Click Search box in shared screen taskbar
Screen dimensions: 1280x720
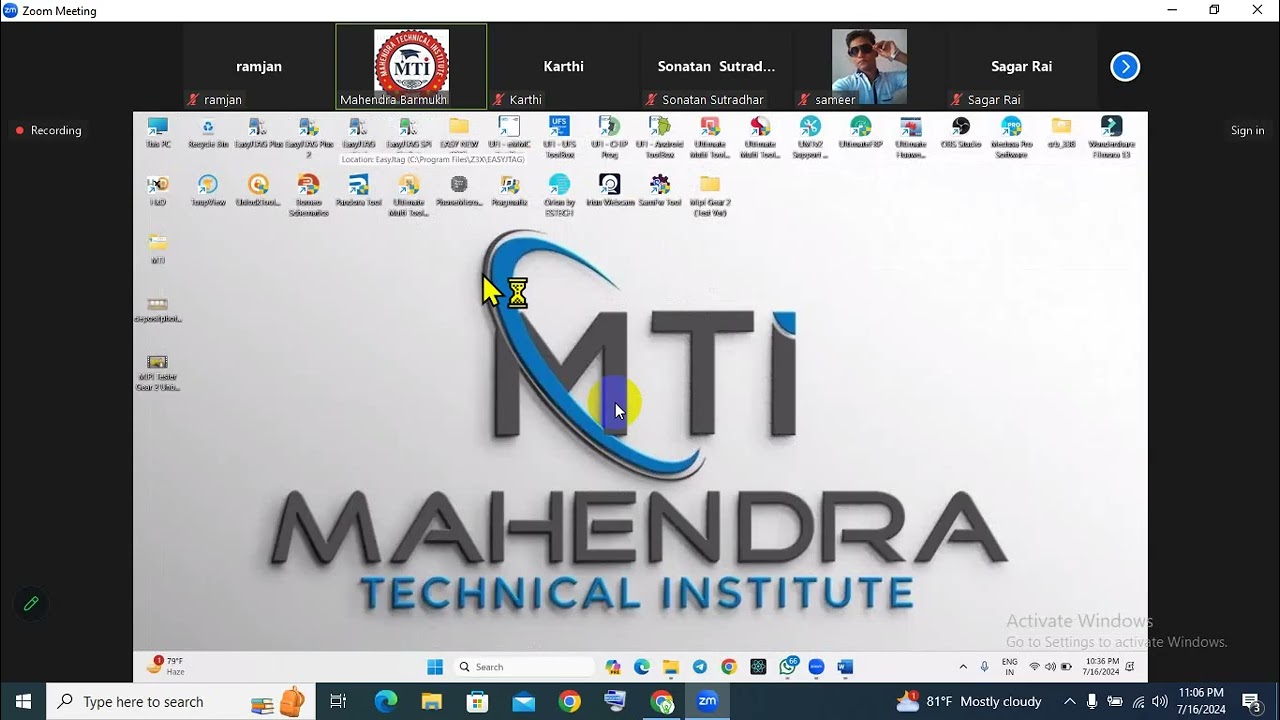tap(524, 667)
